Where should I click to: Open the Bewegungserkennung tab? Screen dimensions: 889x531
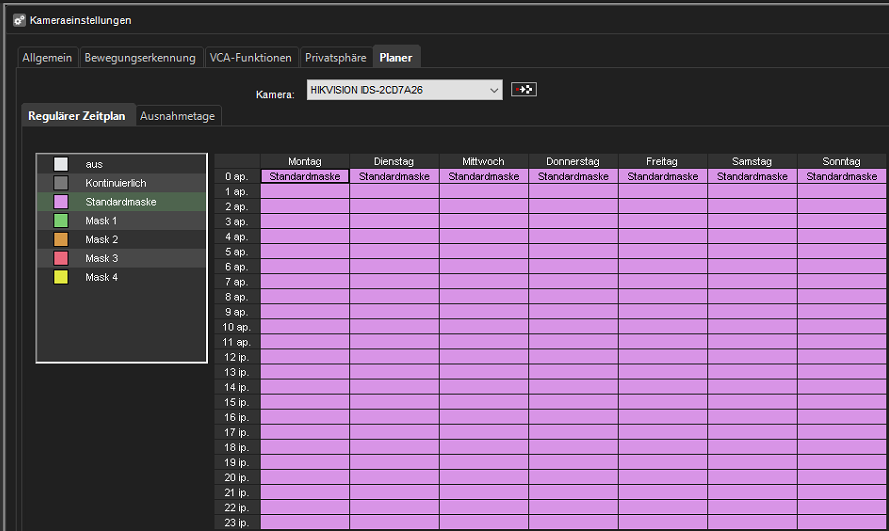point(140,58)
